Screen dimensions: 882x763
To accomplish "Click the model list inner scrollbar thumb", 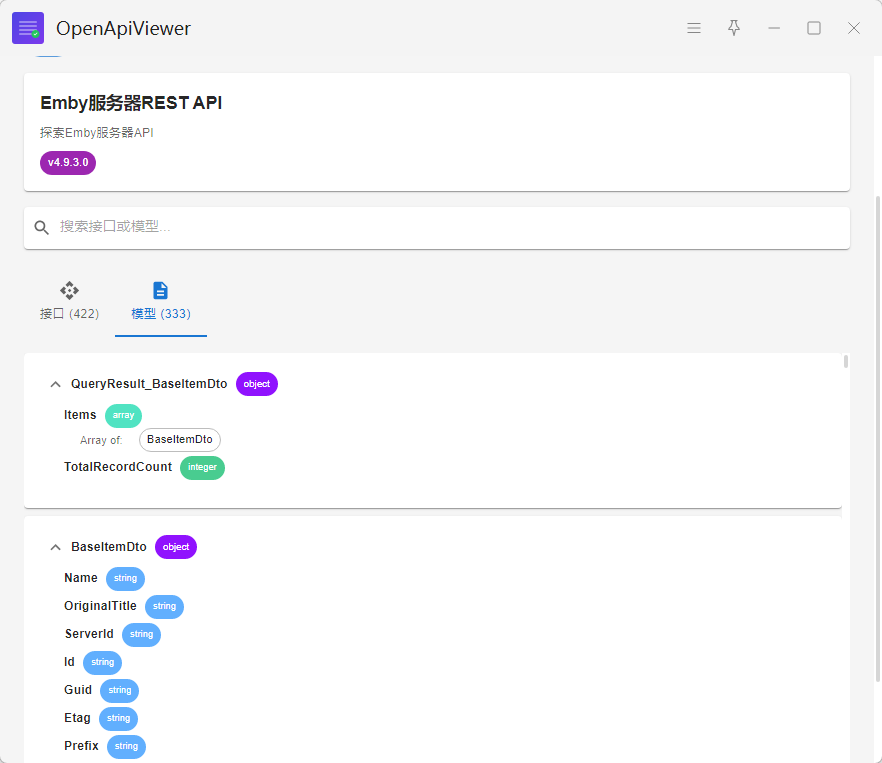I will [846, 362].
